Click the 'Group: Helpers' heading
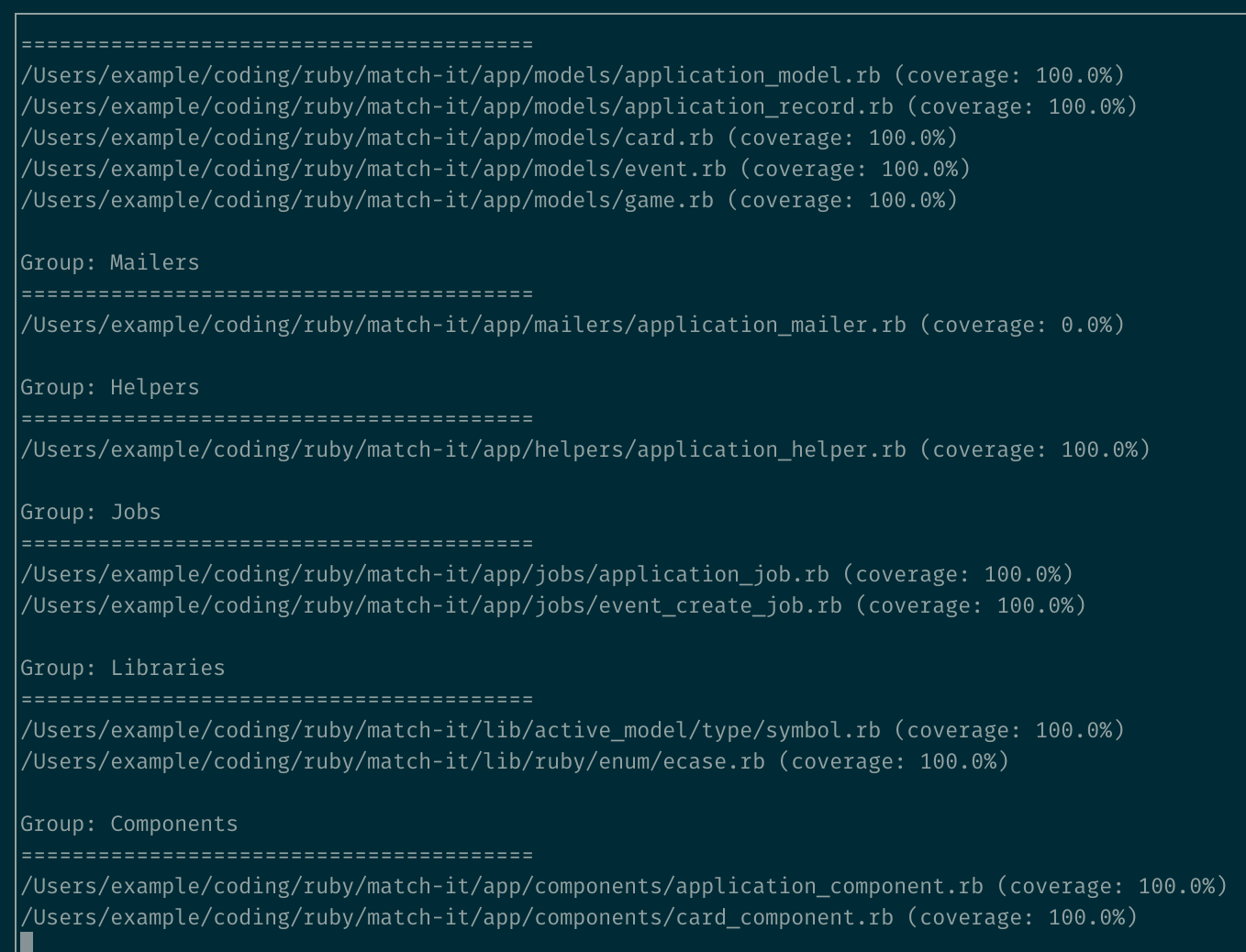Screen dimensions: 1246x952 click(108, 387)
